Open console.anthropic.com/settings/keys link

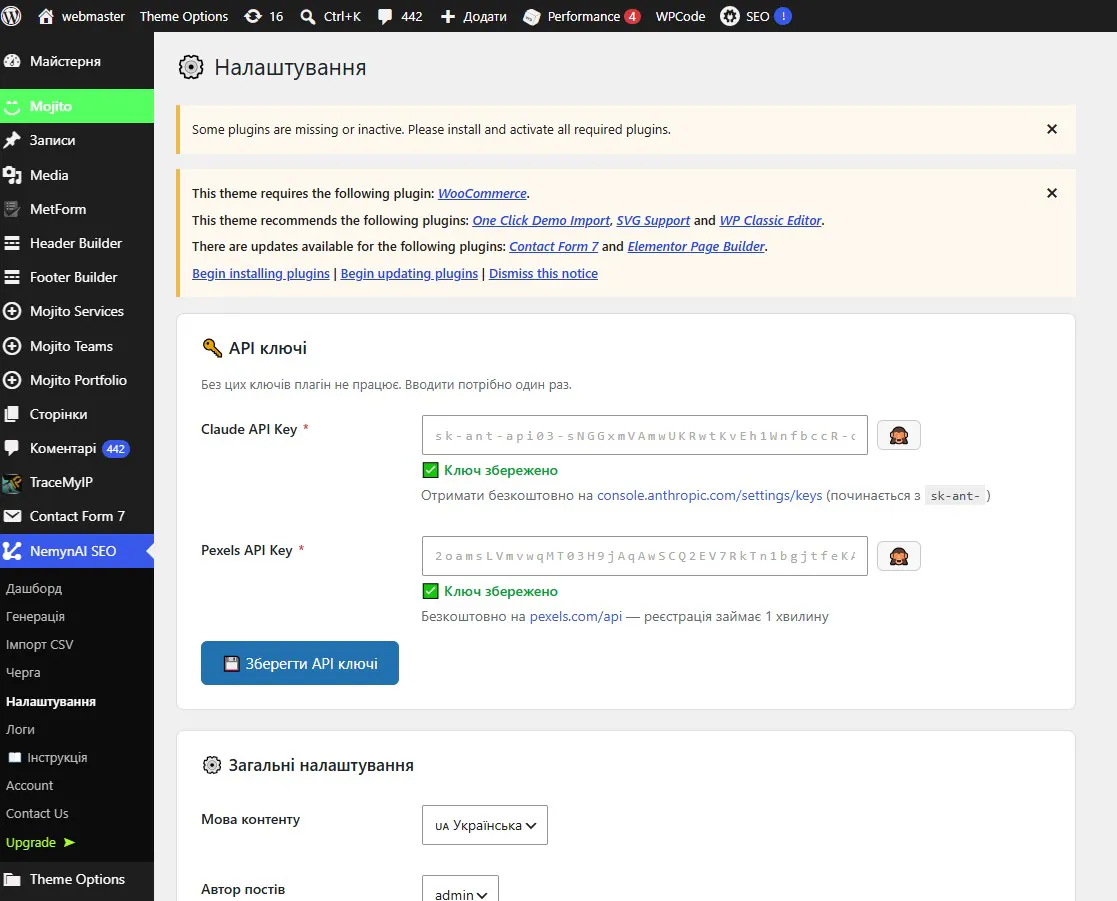coord(710,495)
